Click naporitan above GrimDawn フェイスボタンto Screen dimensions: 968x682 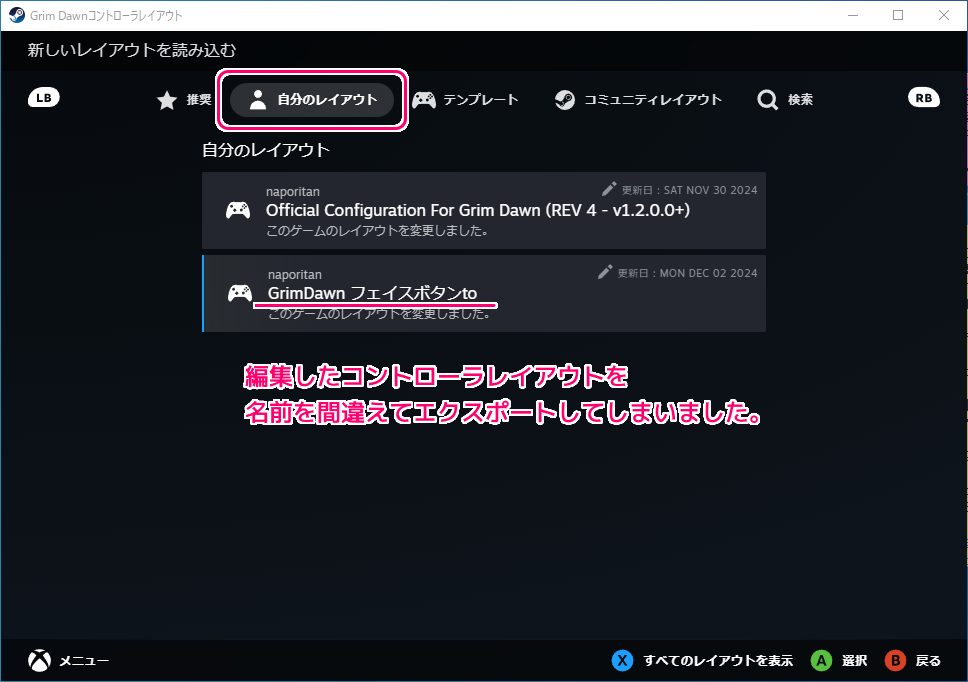coord(294,275)
